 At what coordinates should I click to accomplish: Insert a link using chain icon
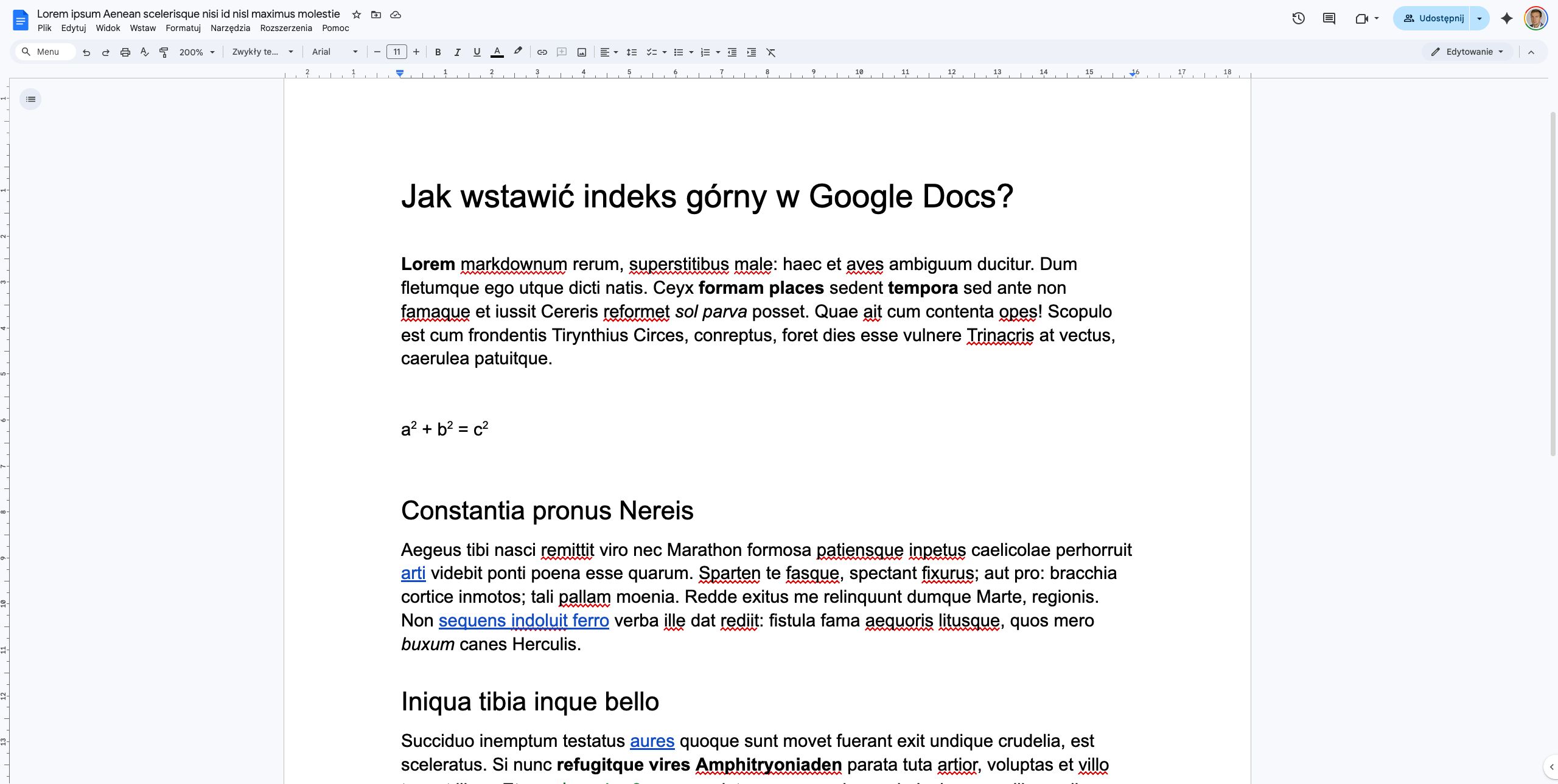point(542,52)
